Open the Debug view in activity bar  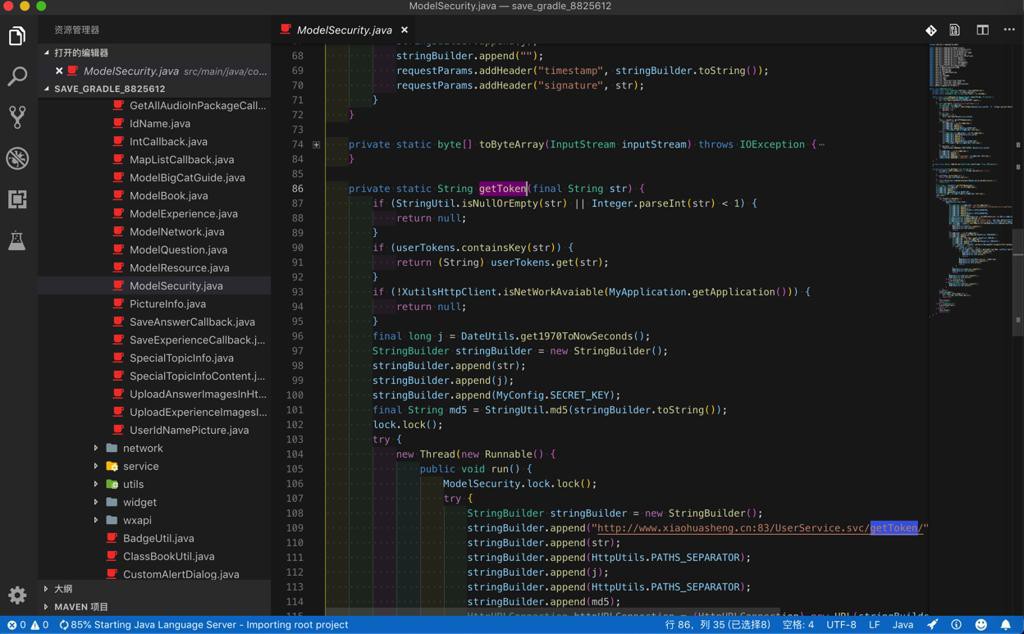[x=17, y=159]
